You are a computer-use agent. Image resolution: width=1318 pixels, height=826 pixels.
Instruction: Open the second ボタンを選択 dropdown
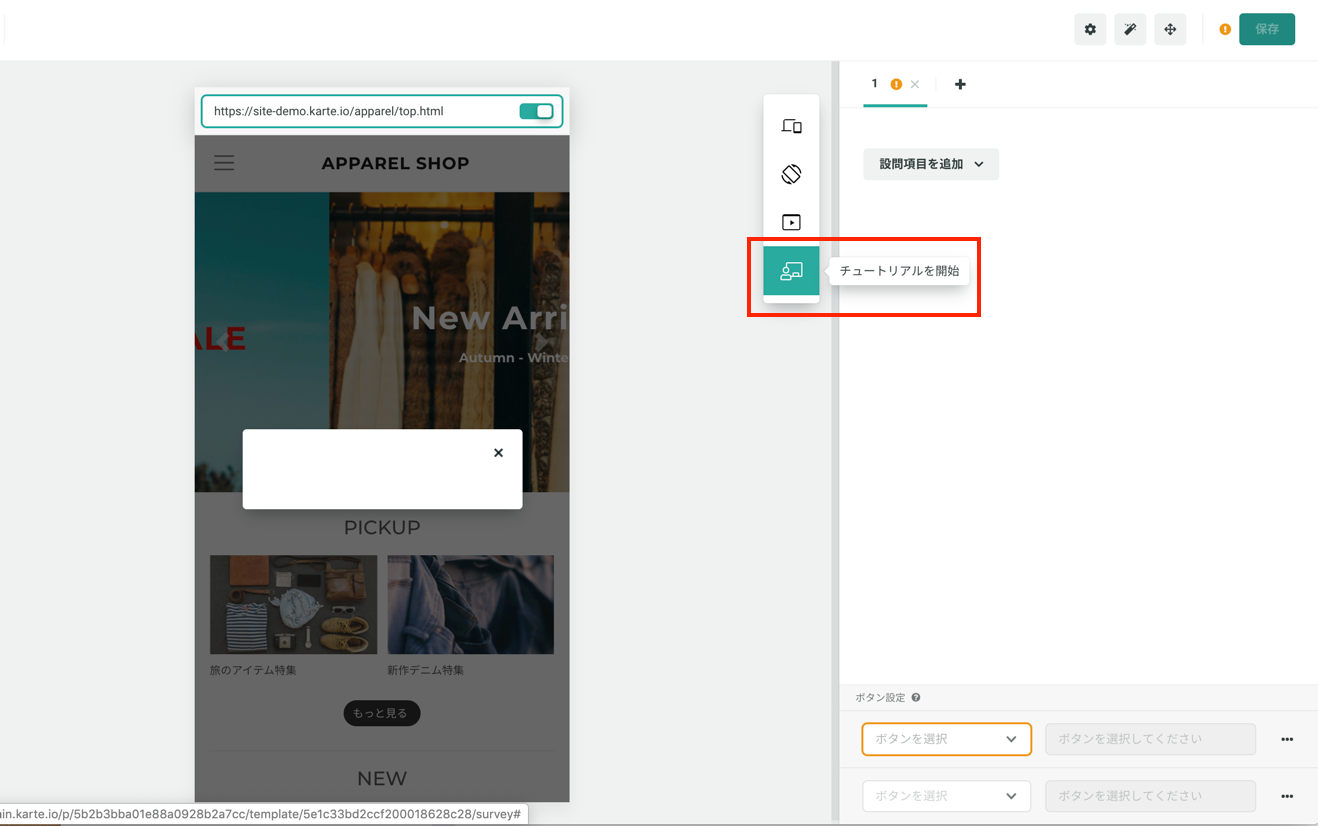click(x=946, y=796)
